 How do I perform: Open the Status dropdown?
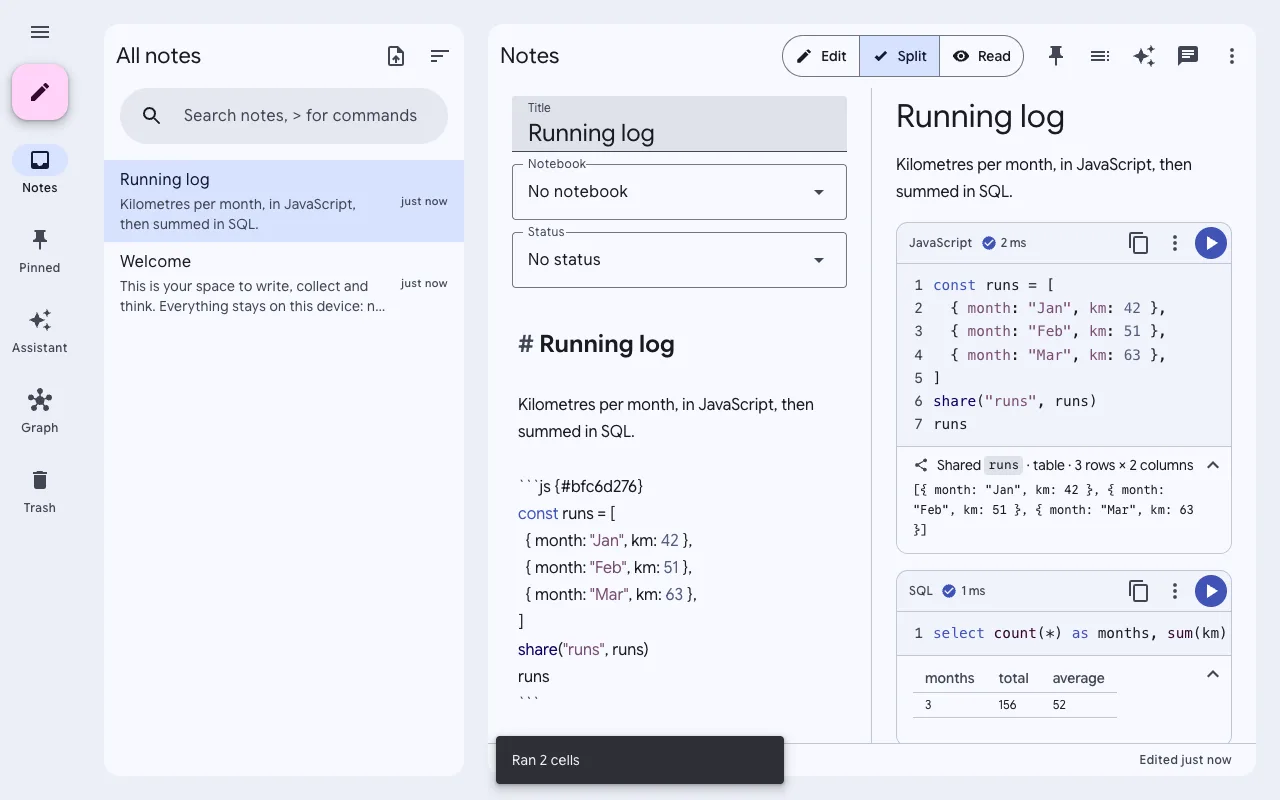[x=679, y=260]
